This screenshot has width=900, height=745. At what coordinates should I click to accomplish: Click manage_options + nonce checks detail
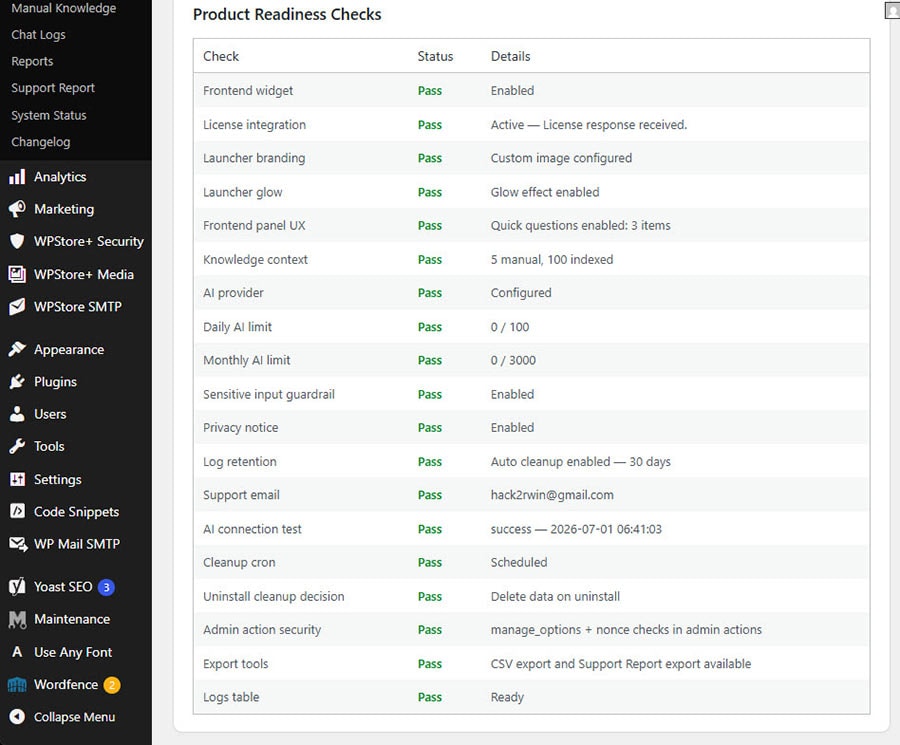(x=626, y=630)
